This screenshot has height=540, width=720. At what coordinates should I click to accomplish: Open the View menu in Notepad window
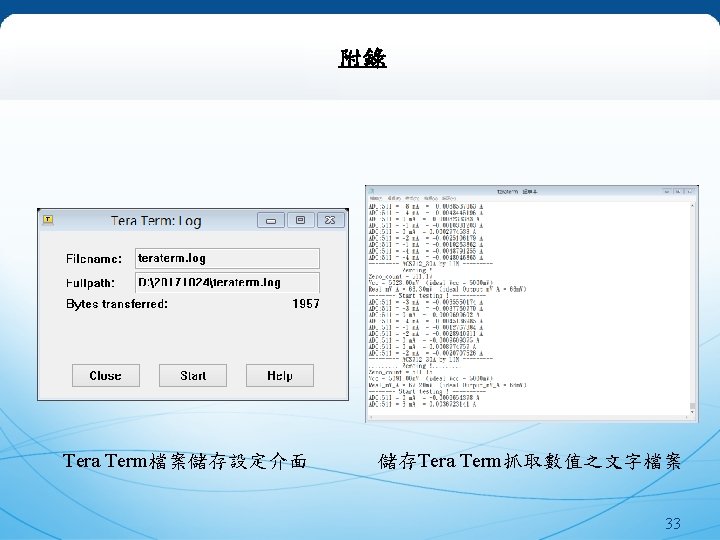[430, 198]
